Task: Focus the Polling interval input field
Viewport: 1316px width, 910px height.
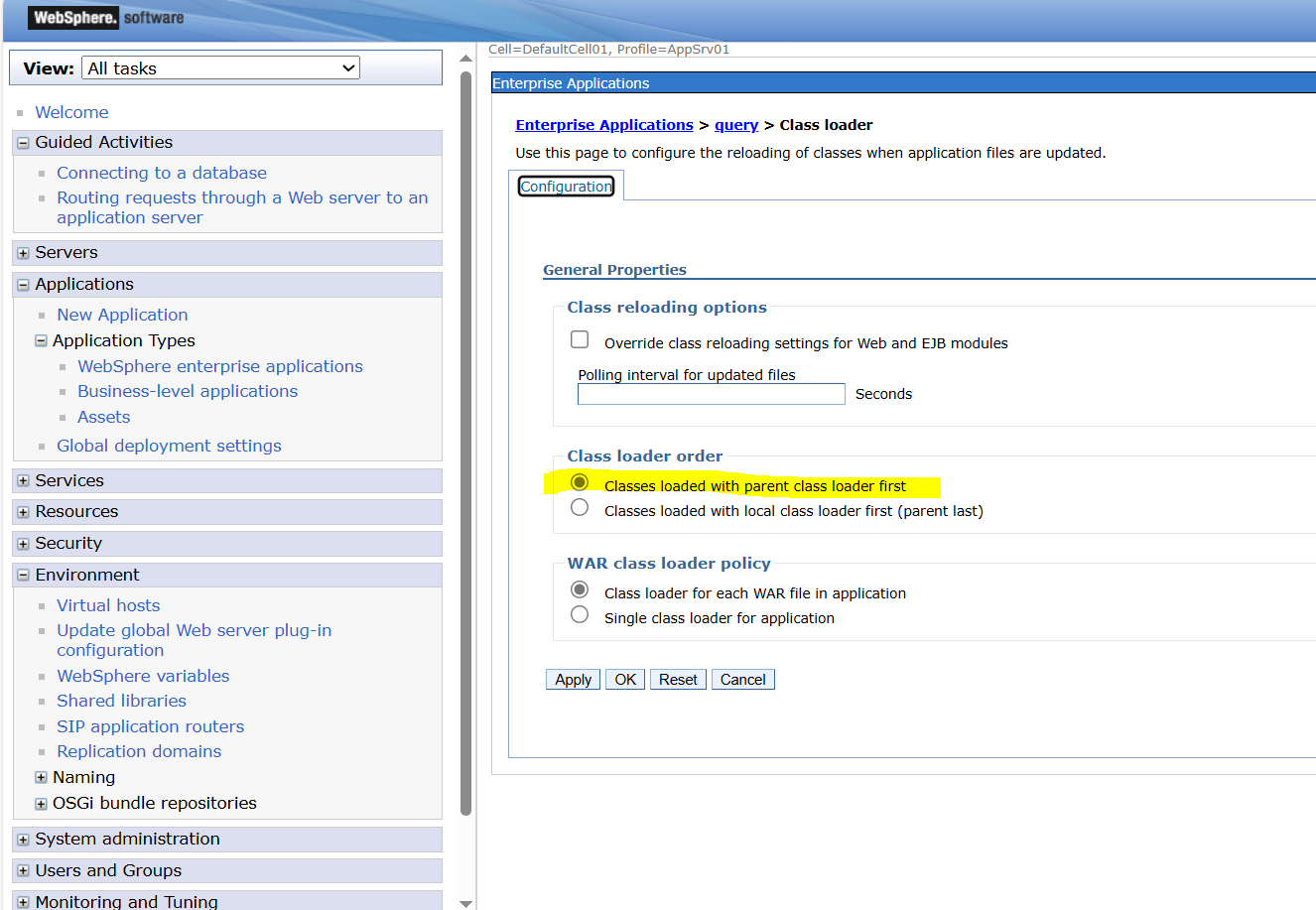Action: coord(712,394)
